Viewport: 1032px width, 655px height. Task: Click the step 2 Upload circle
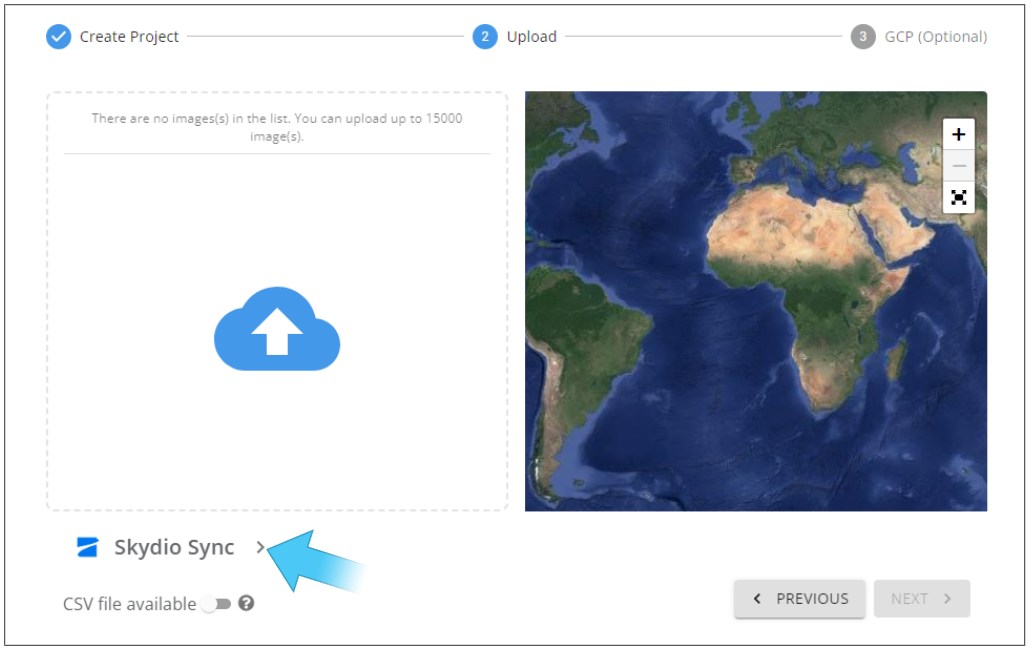point(485,37)
